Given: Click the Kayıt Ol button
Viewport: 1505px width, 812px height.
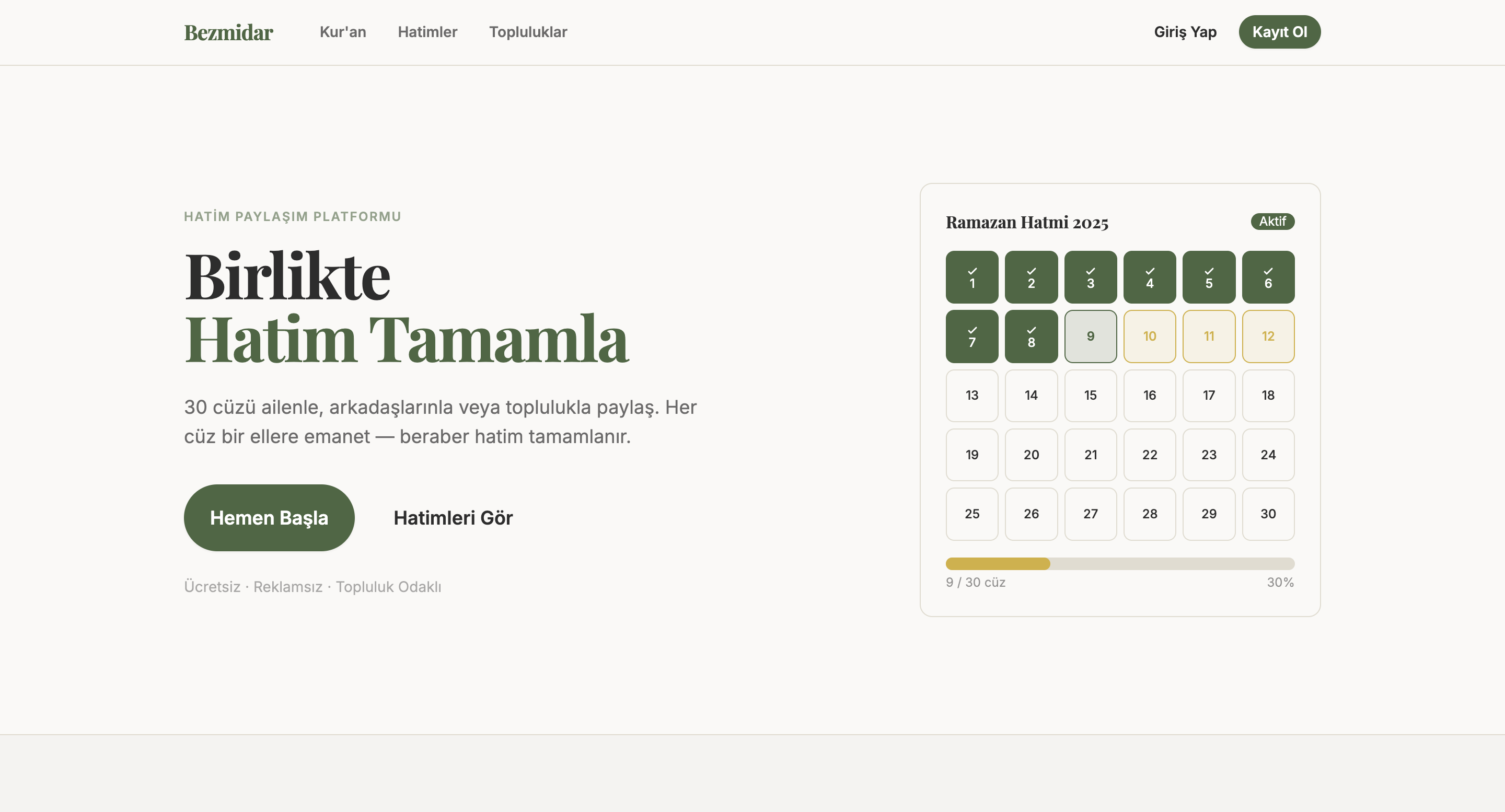Looking at the screenshot, I should click(1279, 32).
